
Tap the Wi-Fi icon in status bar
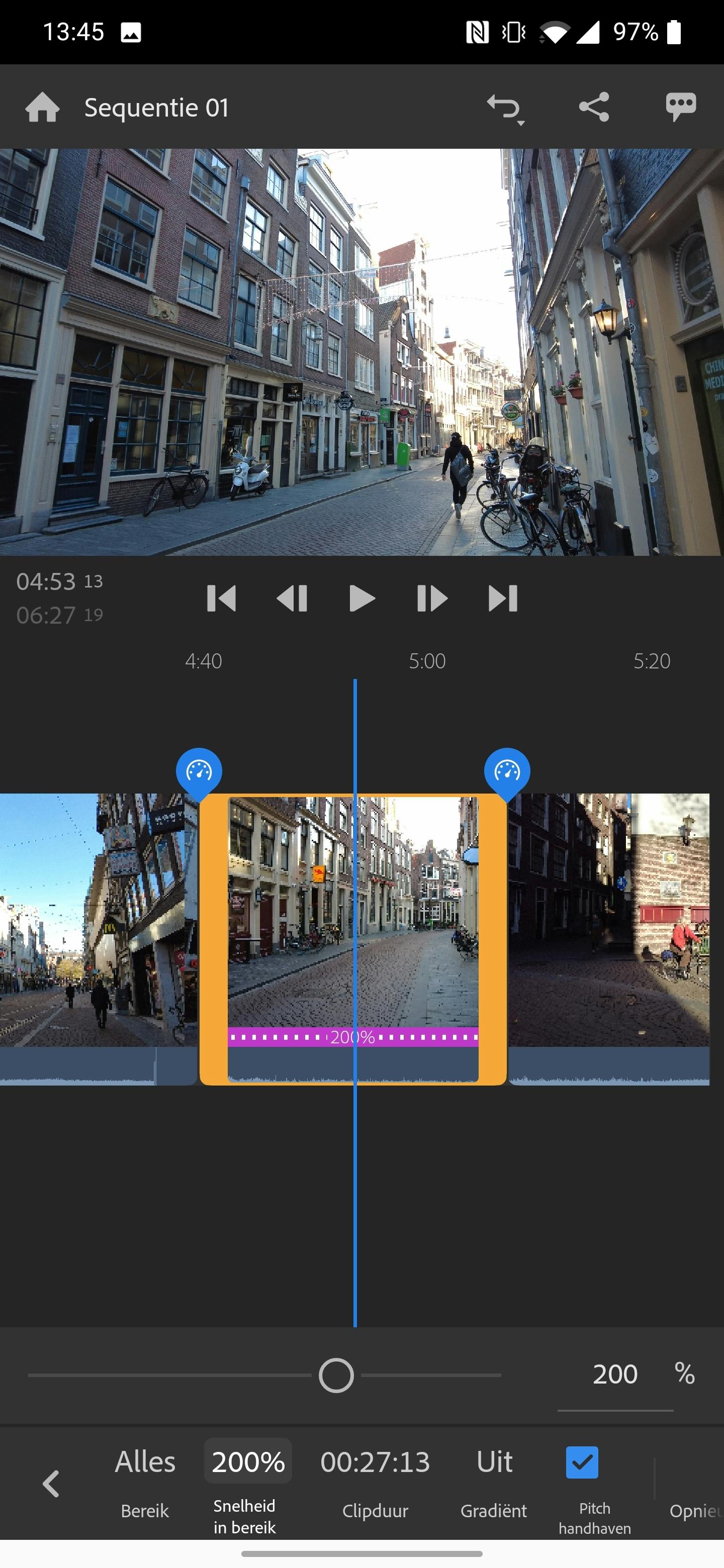pos(555,32)
